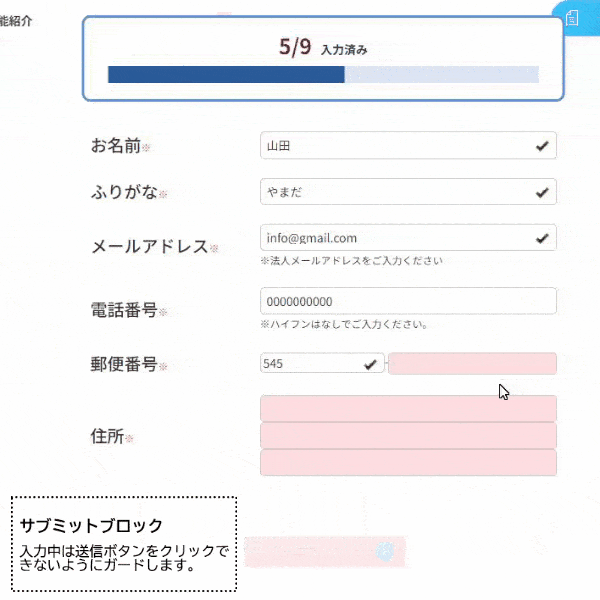Click the filled portion of the progress bar
This screenshot has width=600, height=600.
coord(225,74)
